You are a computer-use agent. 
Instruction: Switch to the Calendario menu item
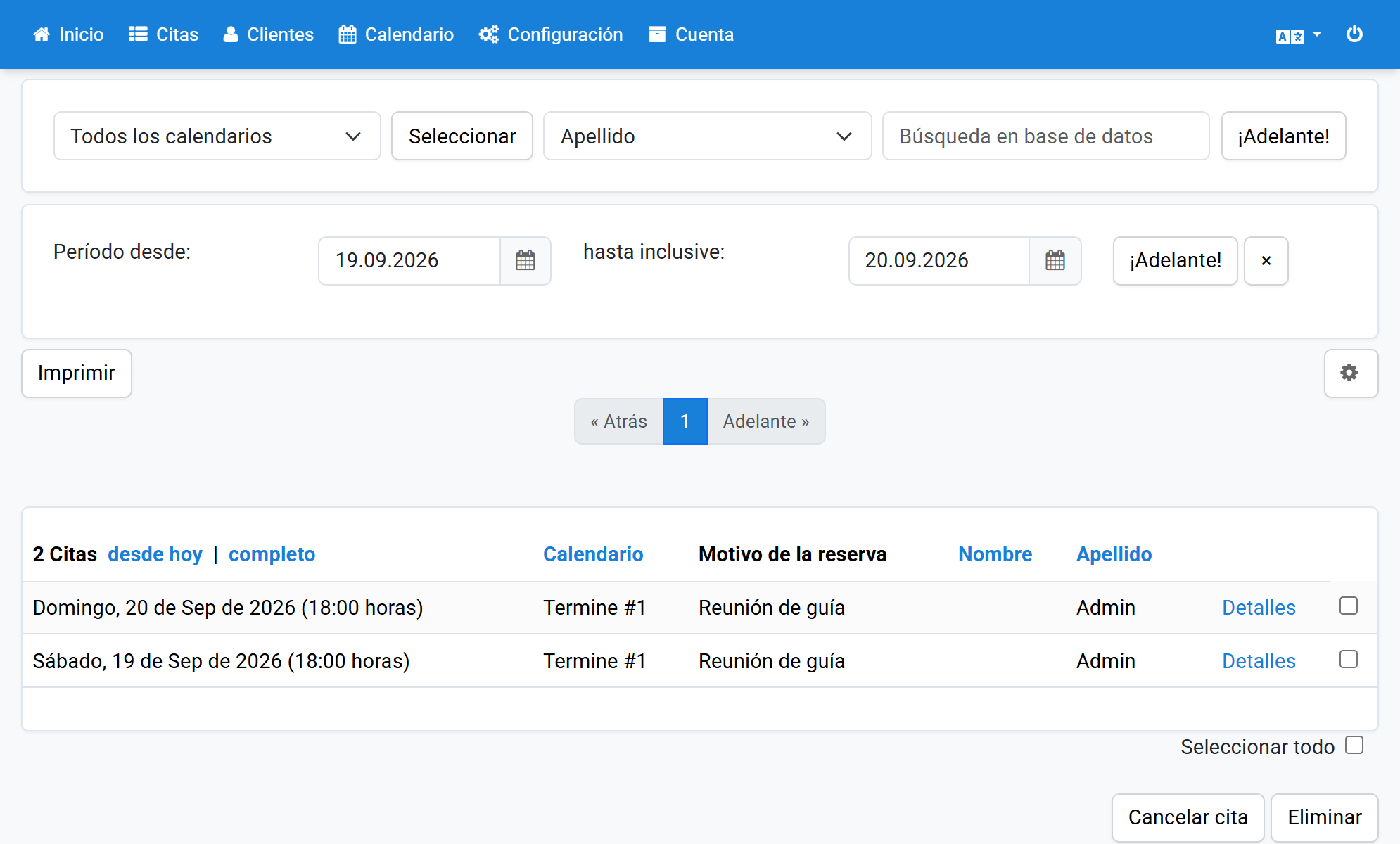point(396,34)
